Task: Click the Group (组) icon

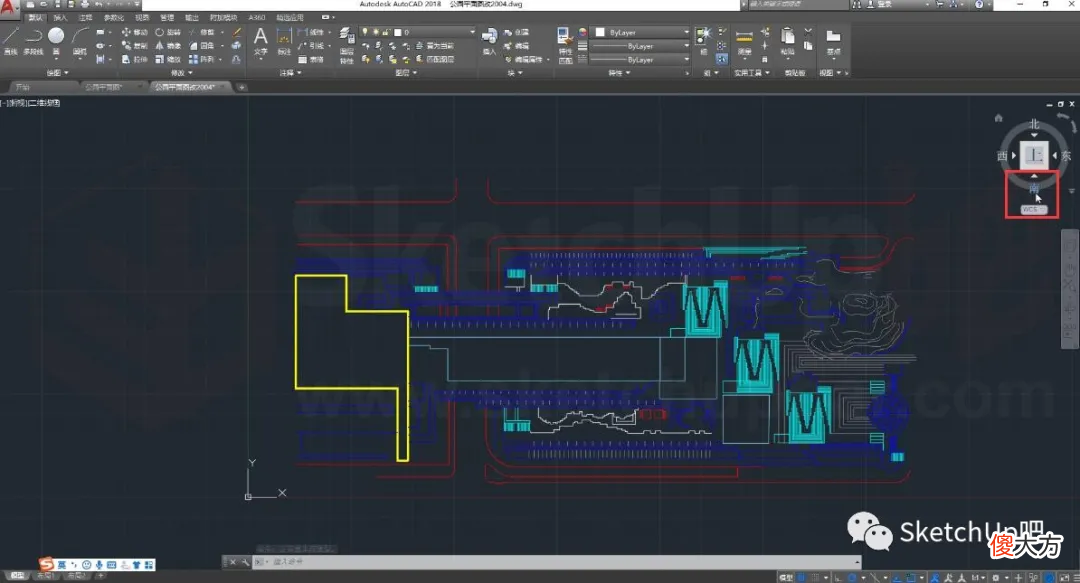Action: [x=703, y=41]
